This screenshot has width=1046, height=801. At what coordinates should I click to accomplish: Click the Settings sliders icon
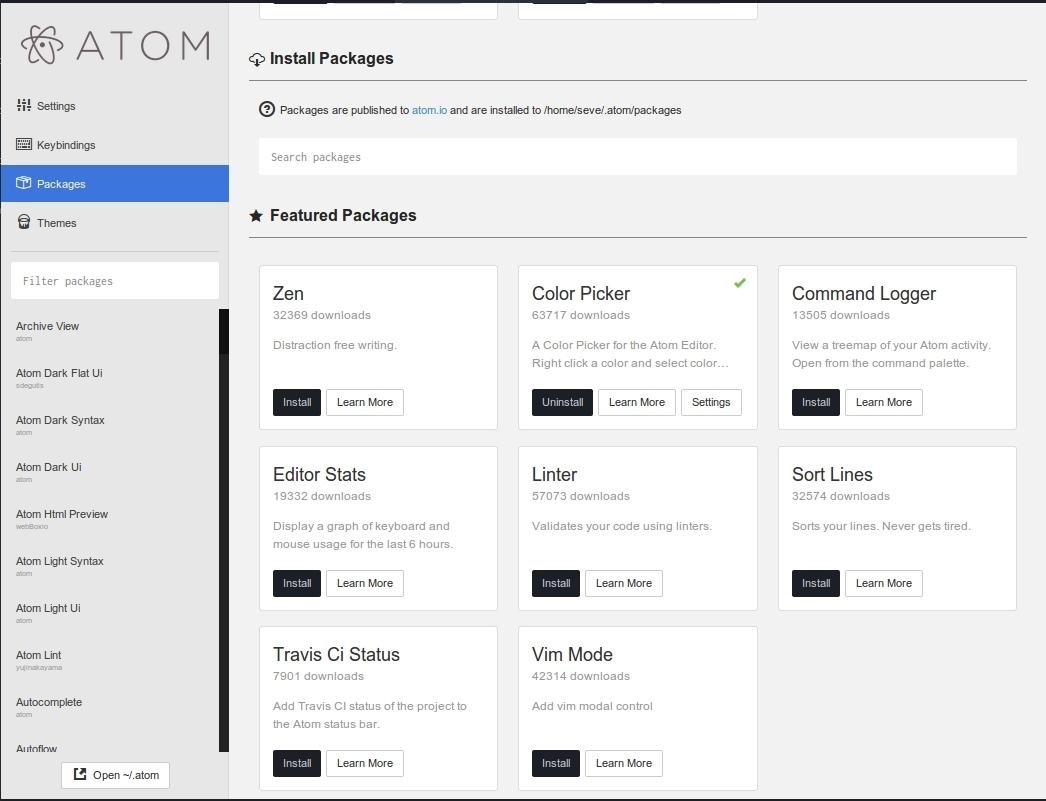[24, 105]
